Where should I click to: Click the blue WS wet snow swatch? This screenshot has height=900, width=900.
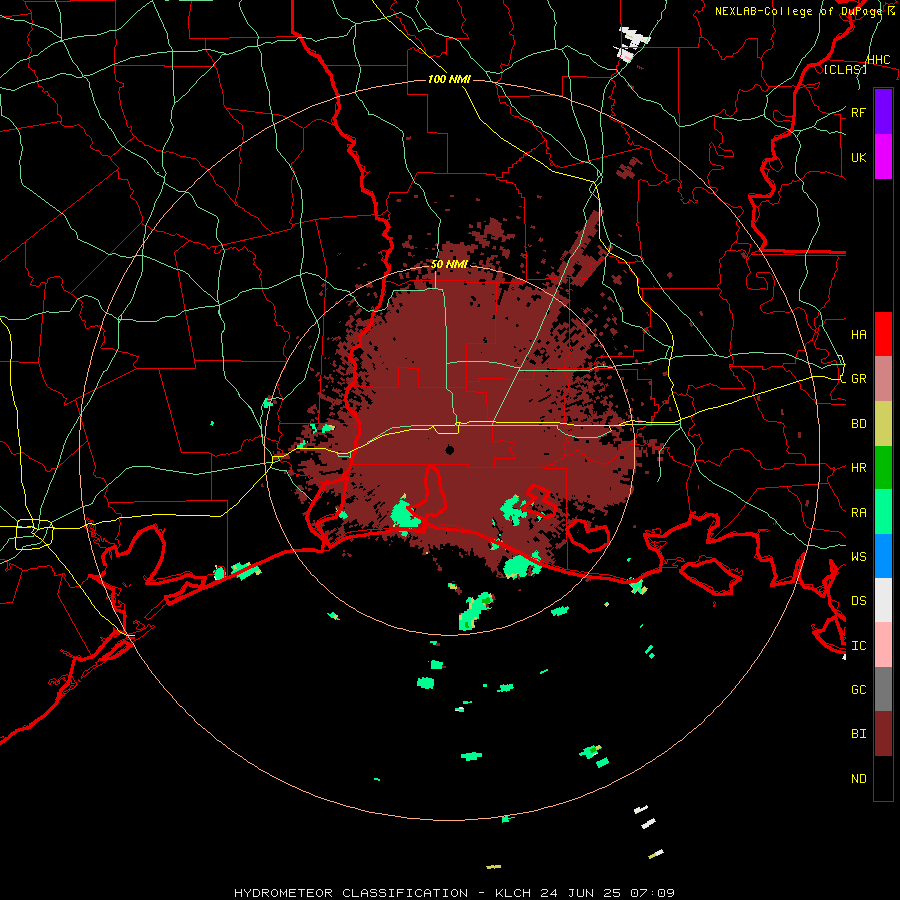coord(883,556)
